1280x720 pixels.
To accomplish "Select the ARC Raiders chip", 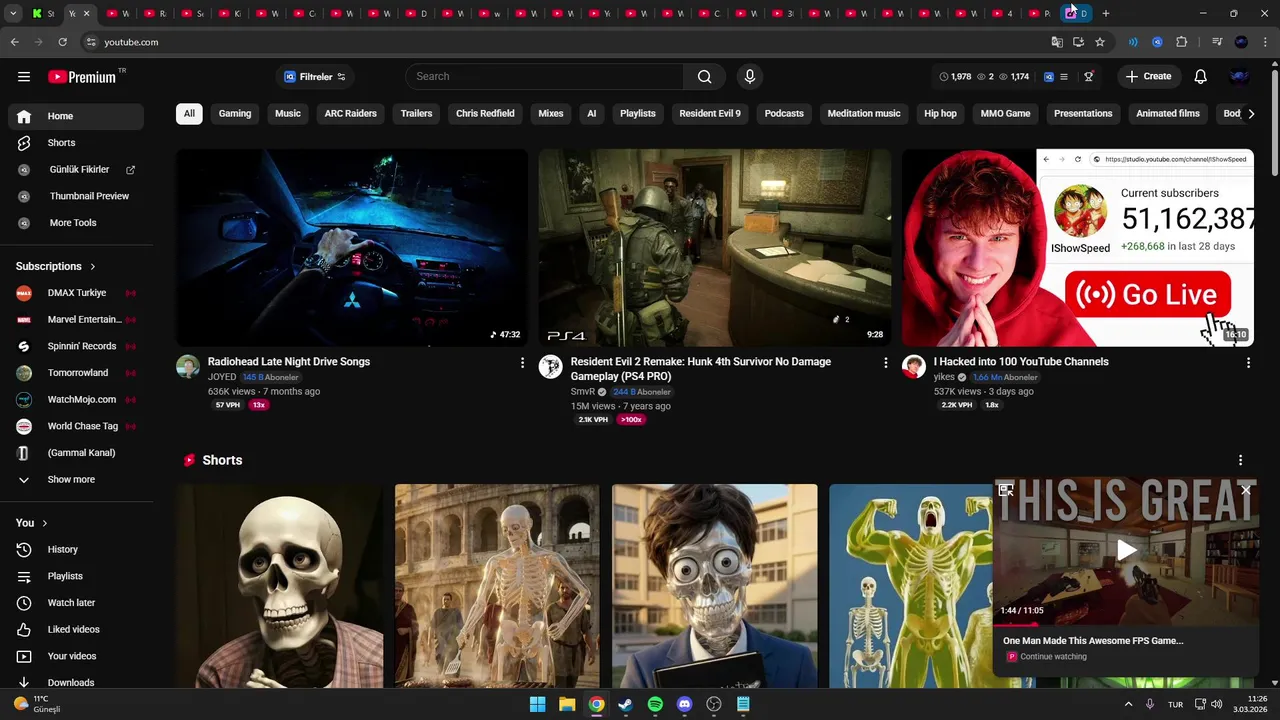I will [351, 114].
